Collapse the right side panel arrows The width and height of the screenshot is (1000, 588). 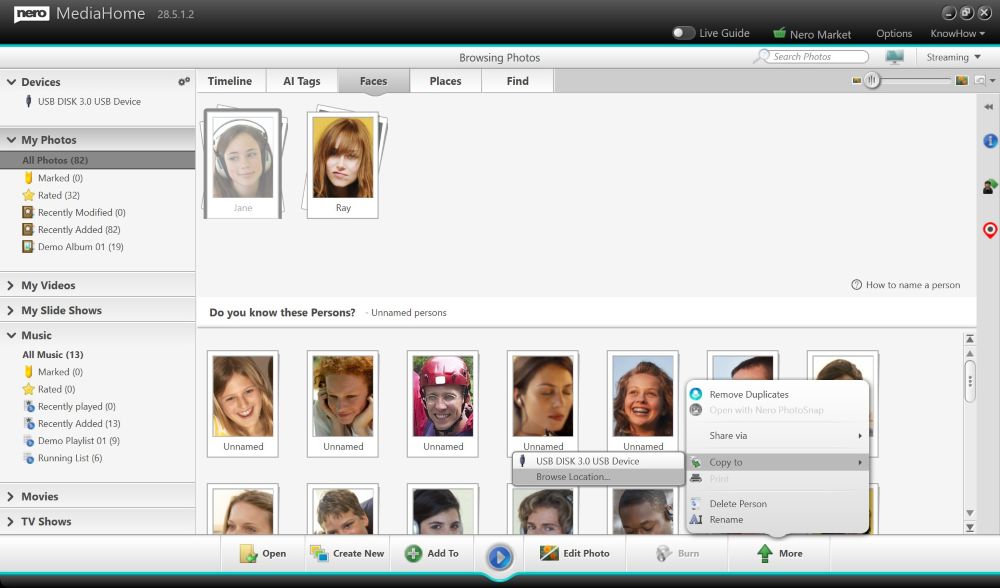point(989,107)
